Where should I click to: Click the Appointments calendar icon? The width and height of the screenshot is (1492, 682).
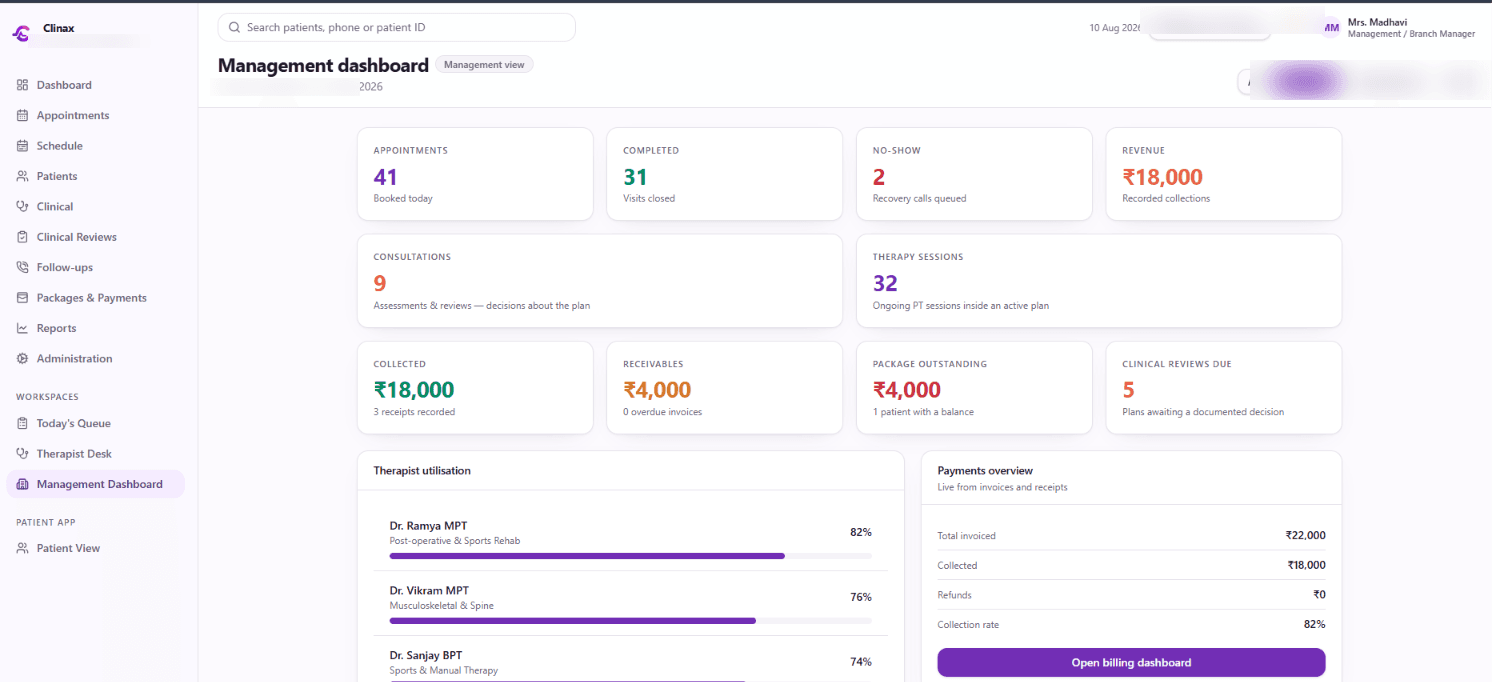22,115
